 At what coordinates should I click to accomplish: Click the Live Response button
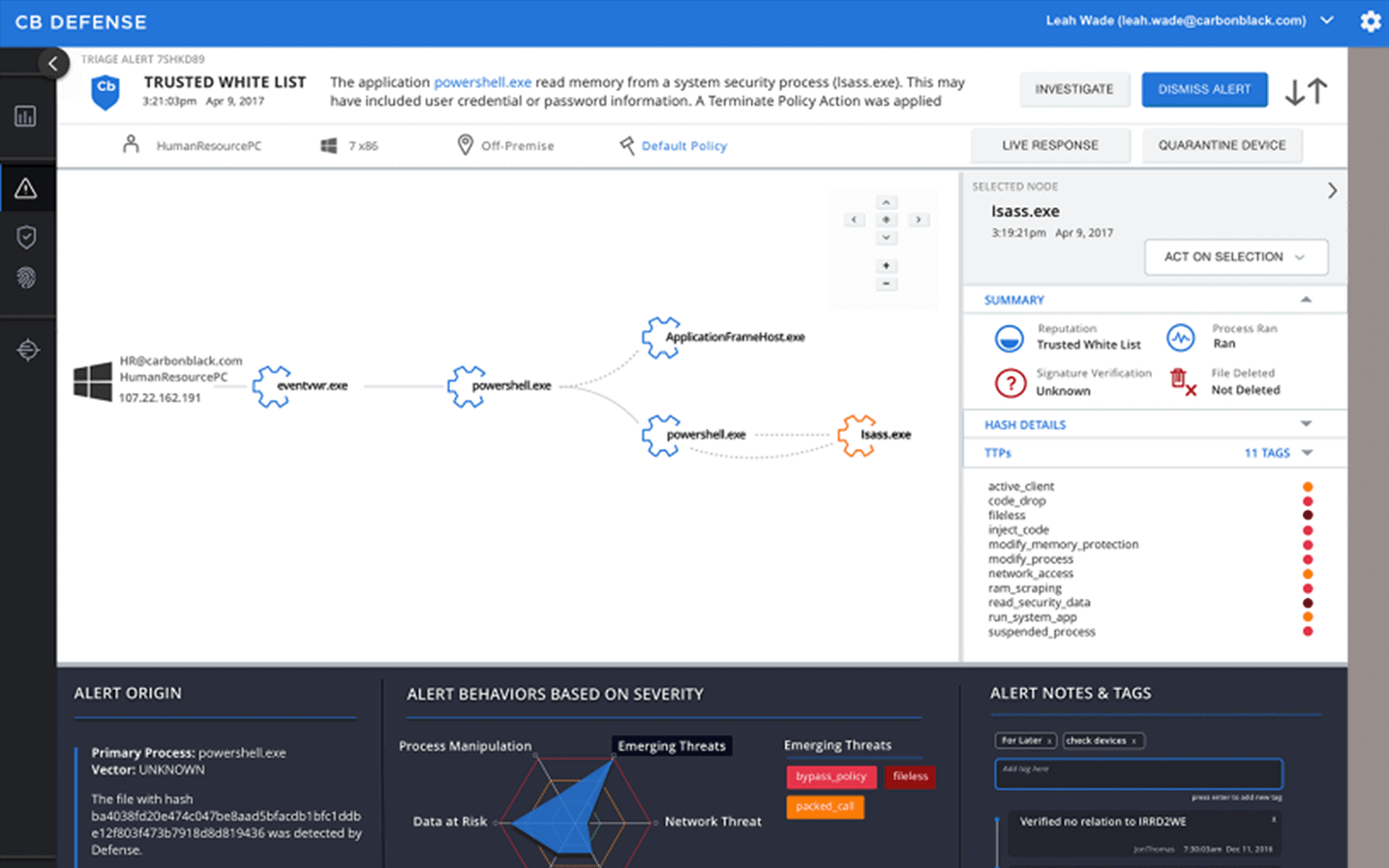(x=1050, y=145)
